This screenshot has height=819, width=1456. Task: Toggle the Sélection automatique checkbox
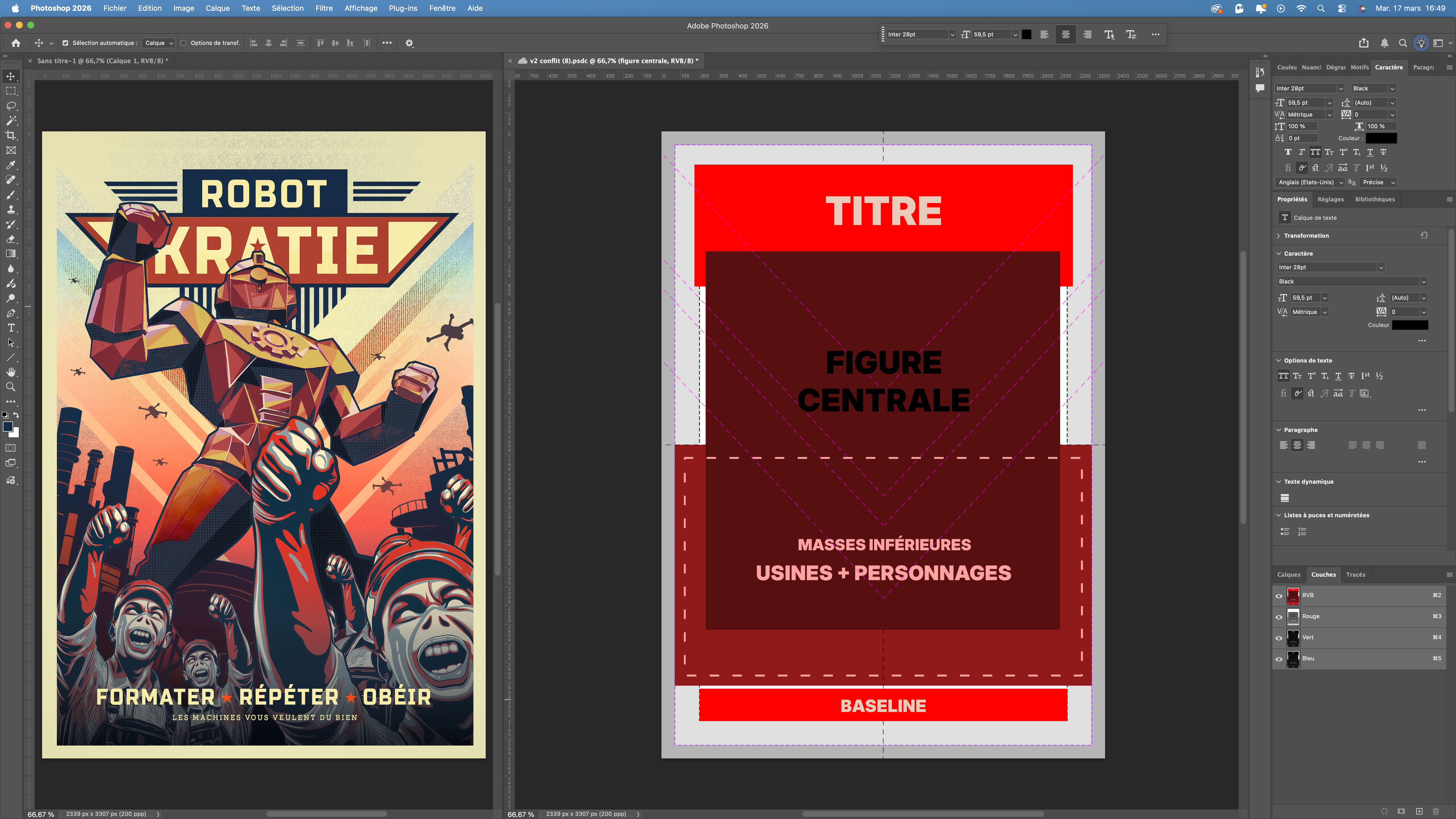tap(66, 43)
